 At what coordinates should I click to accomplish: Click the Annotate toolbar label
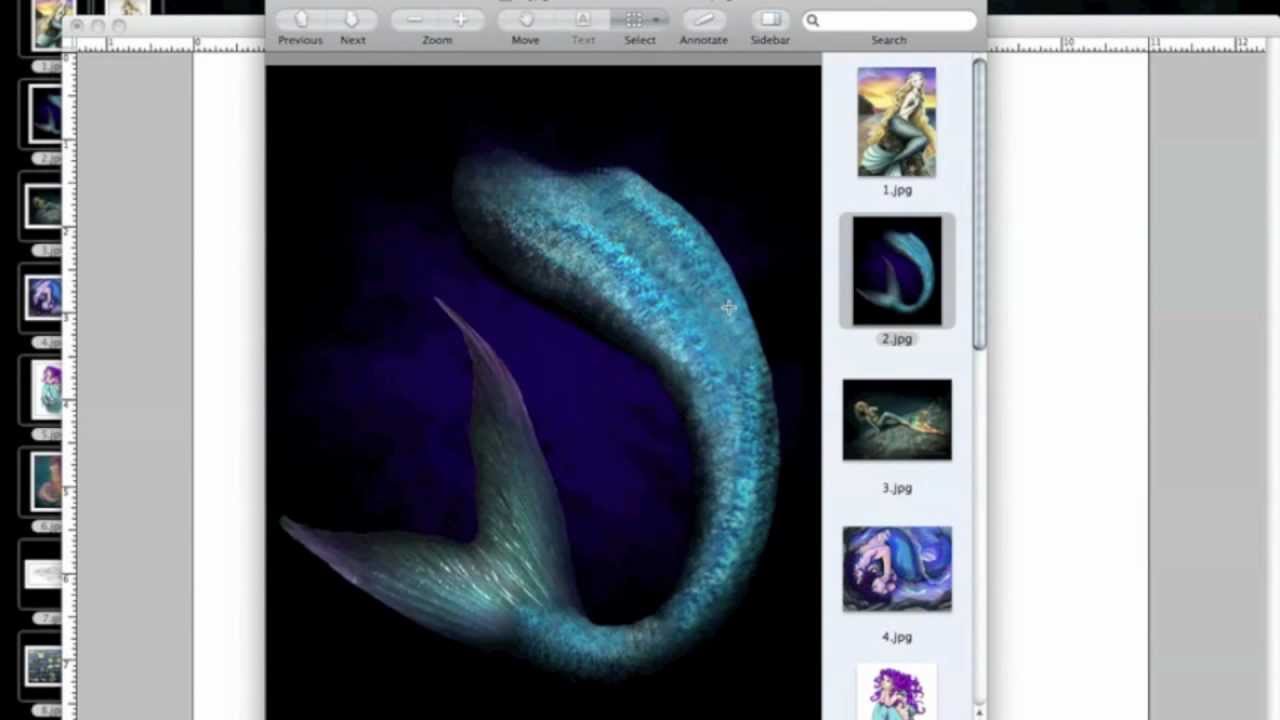tap(703, 40)
